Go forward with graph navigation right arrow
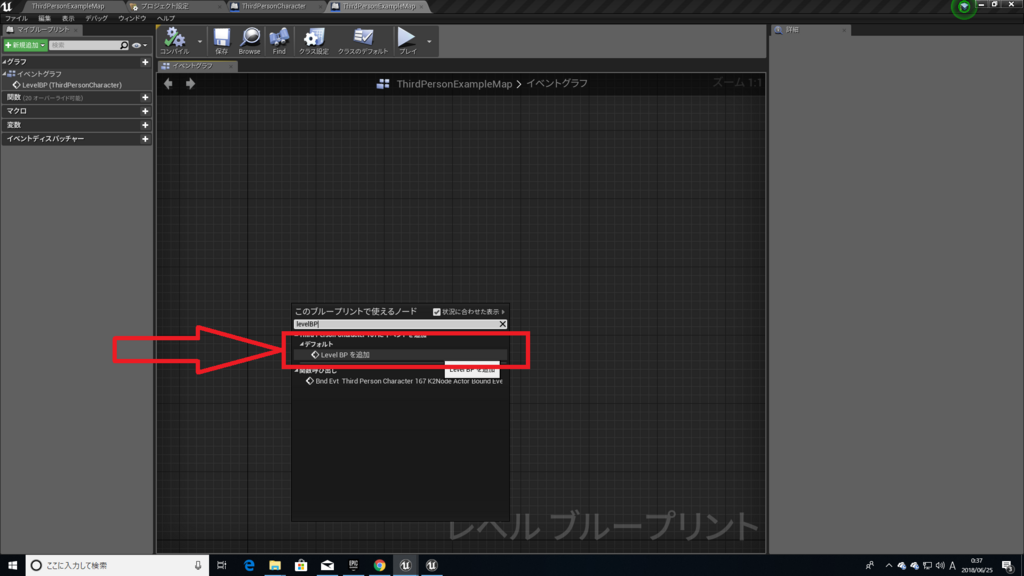 pos(190,84)
